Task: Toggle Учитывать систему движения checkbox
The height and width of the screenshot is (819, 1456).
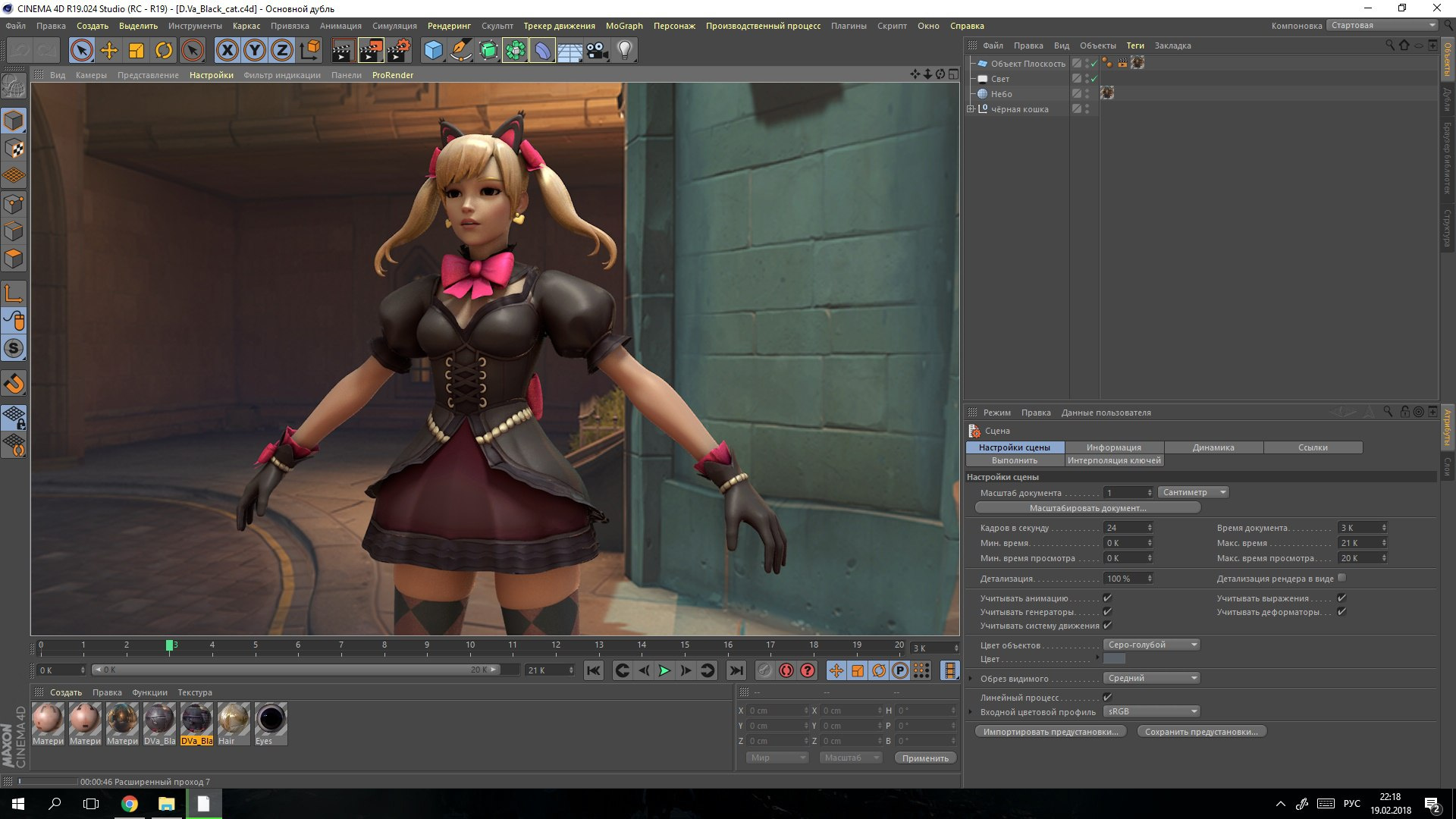Action: (x=1107, y=626)
